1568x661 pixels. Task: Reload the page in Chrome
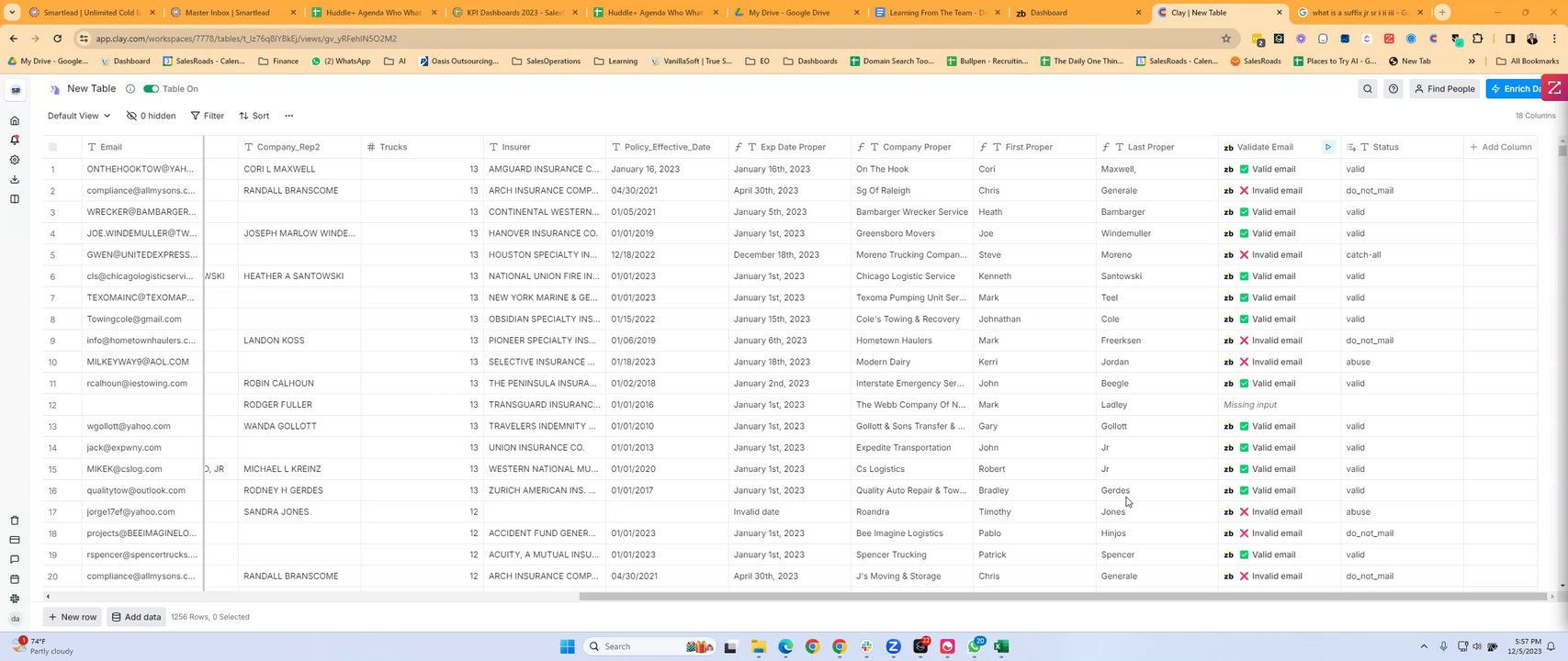click(x=57, y=39)
